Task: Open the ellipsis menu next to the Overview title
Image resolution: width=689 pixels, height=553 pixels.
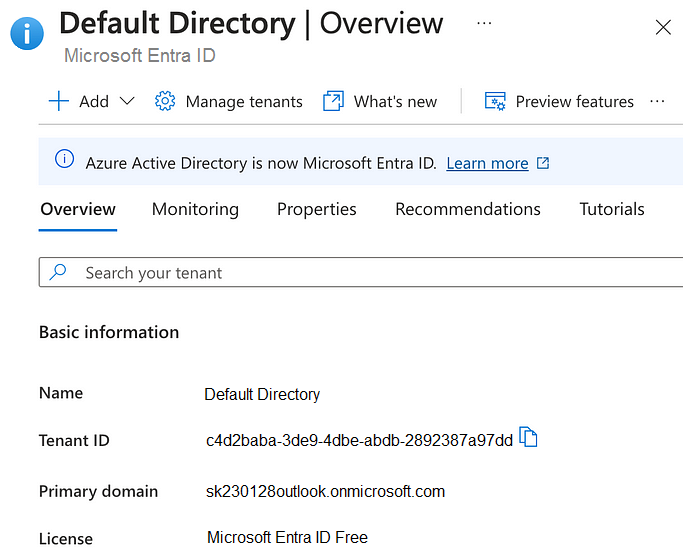Action: (x=484, y=23)
